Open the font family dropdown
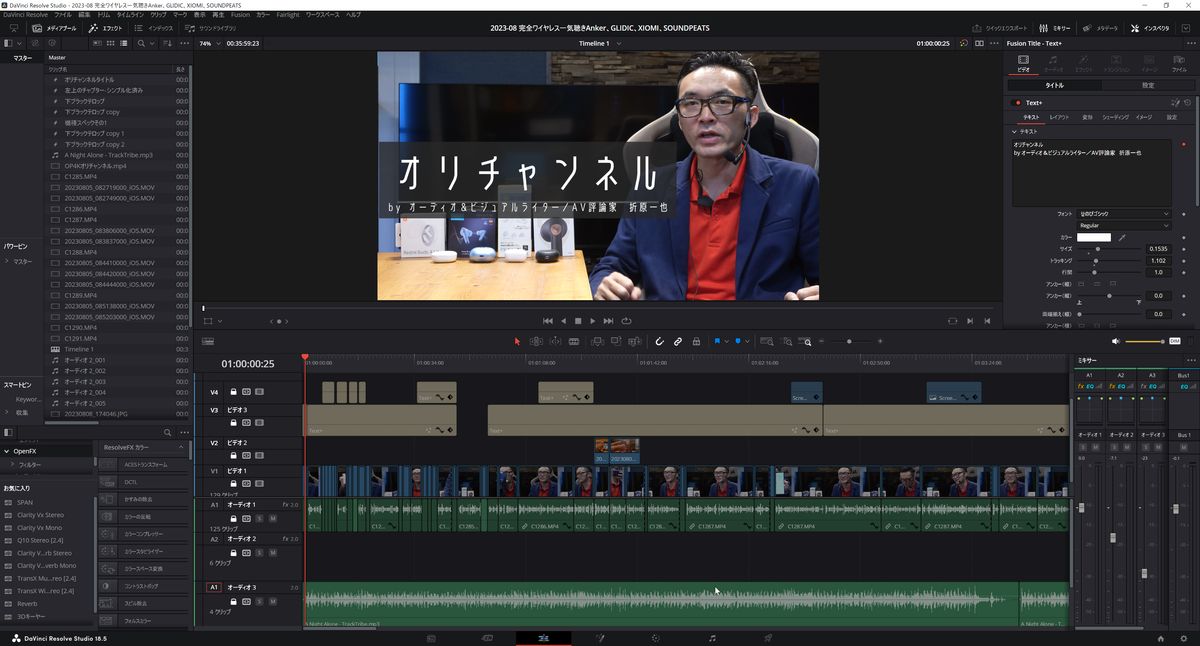Screen dimensions: 1200x646 pyautogui.click(x=1124, y=213)
